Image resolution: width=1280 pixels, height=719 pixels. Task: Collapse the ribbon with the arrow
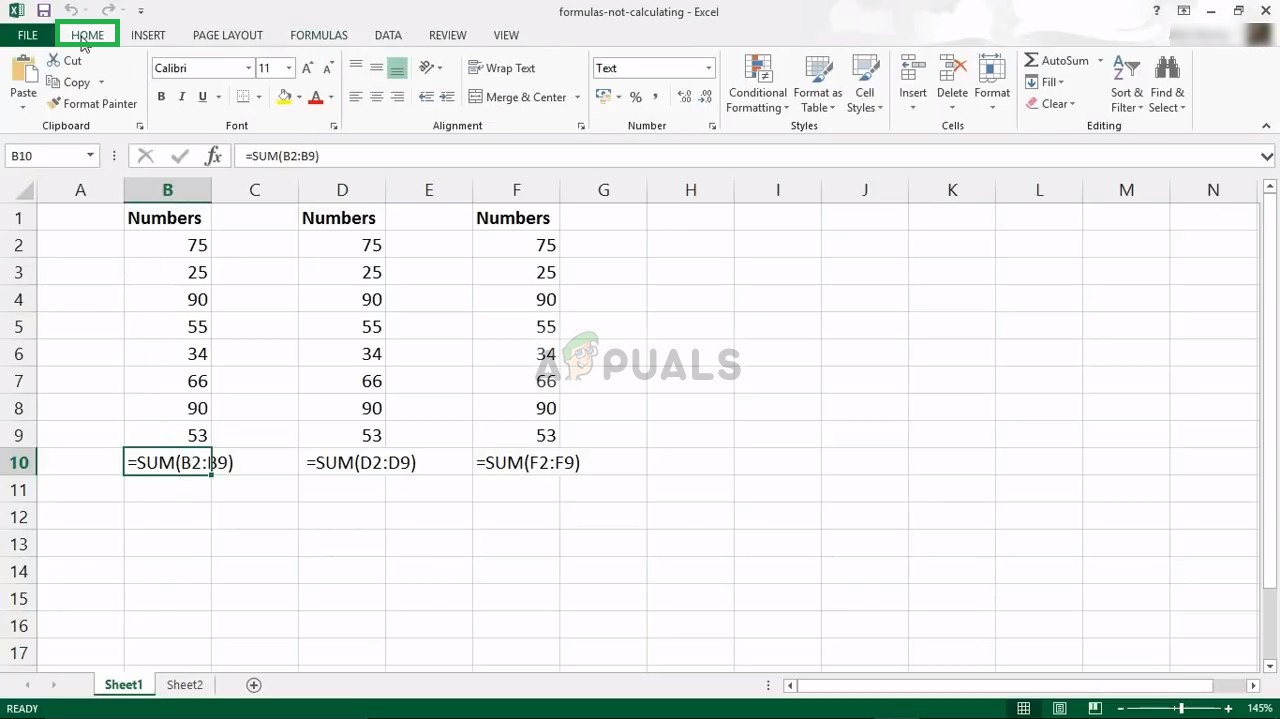(1266, 126)
